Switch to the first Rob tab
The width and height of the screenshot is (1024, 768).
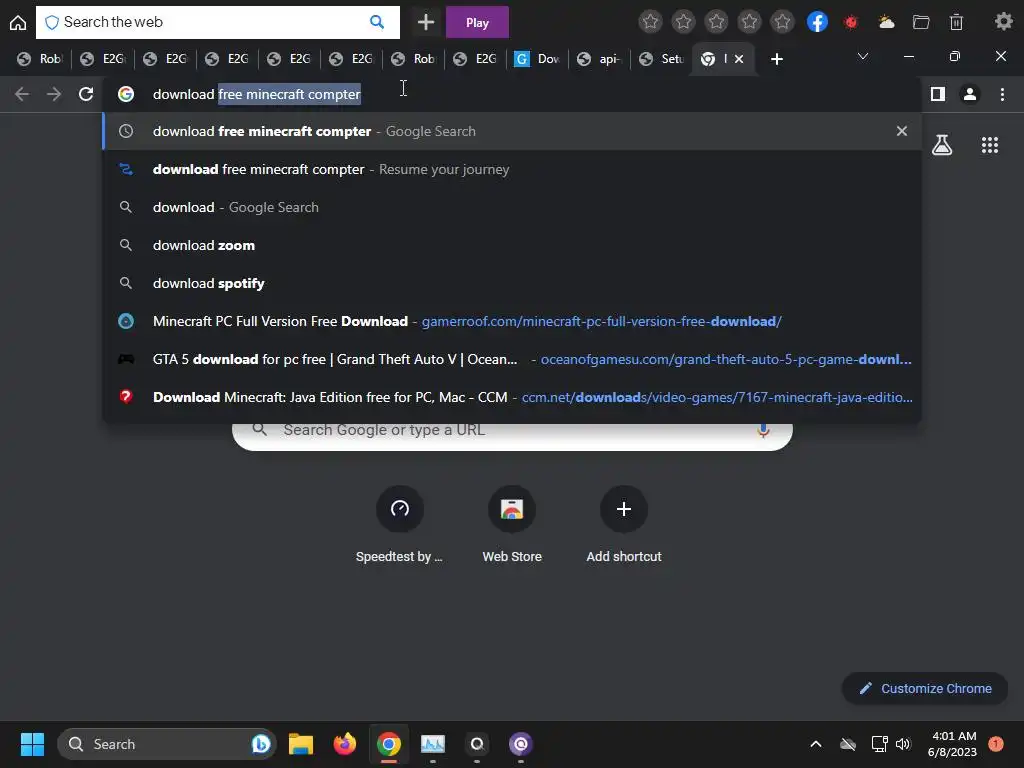pos(40,59)
